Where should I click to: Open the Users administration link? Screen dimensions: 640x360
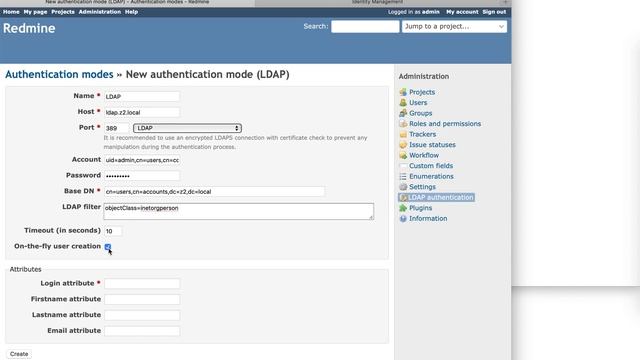click(418, 102)
